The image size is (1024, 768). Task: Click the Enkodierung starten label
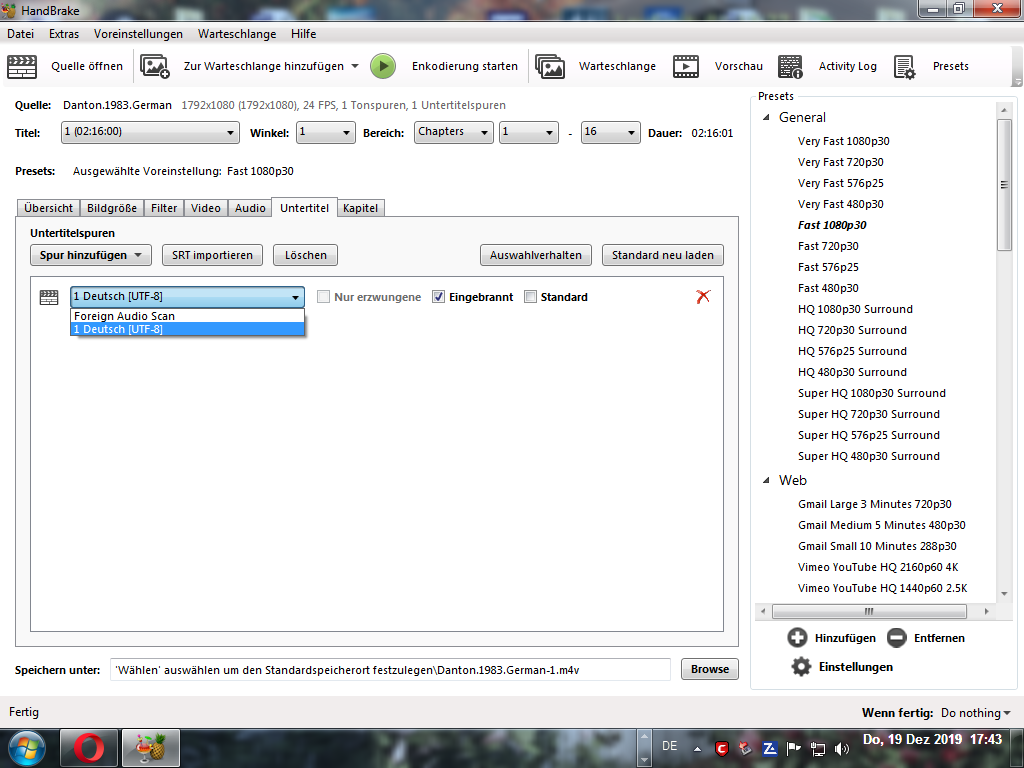point(465,67)
